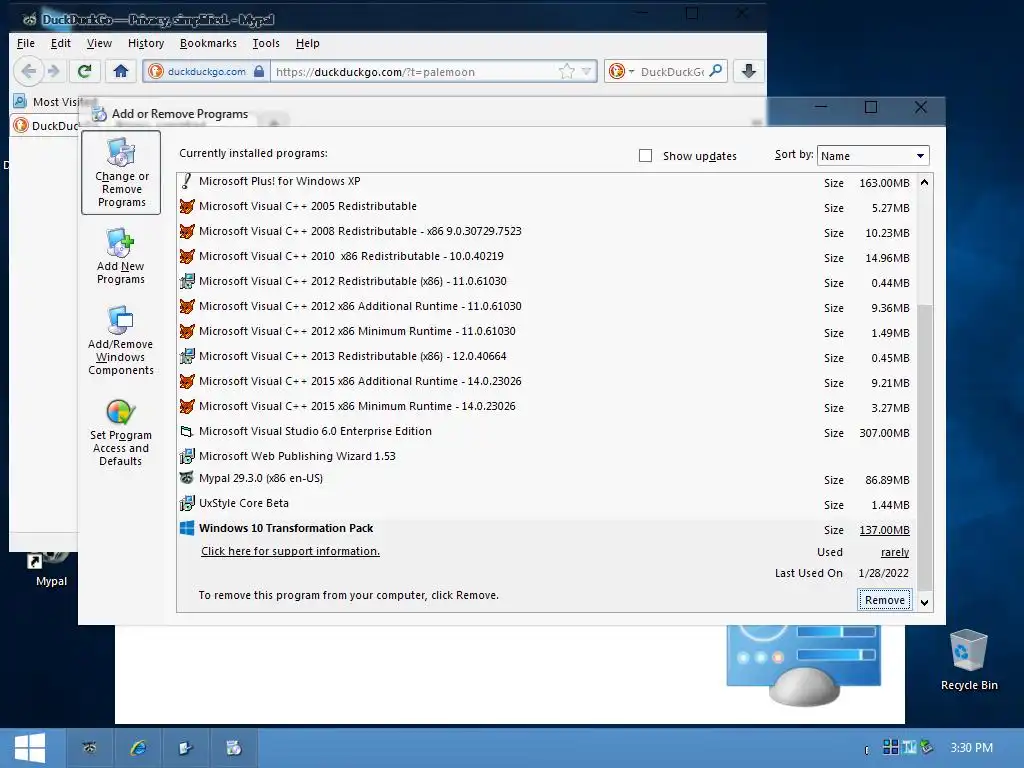Open the Sort by Name dropdown

click(872, 156)
